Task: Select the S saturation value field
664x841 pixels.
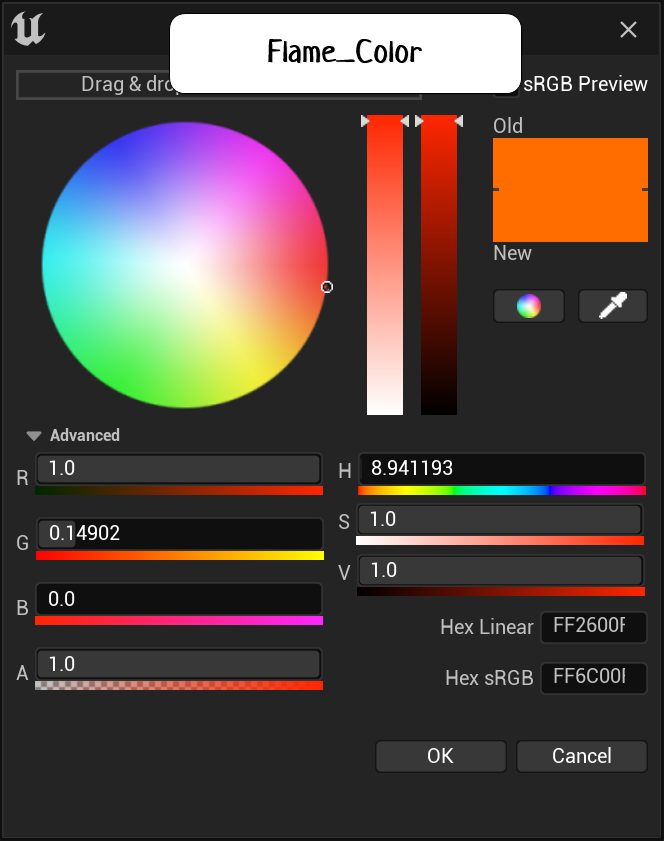Action: tap(500, 519)
